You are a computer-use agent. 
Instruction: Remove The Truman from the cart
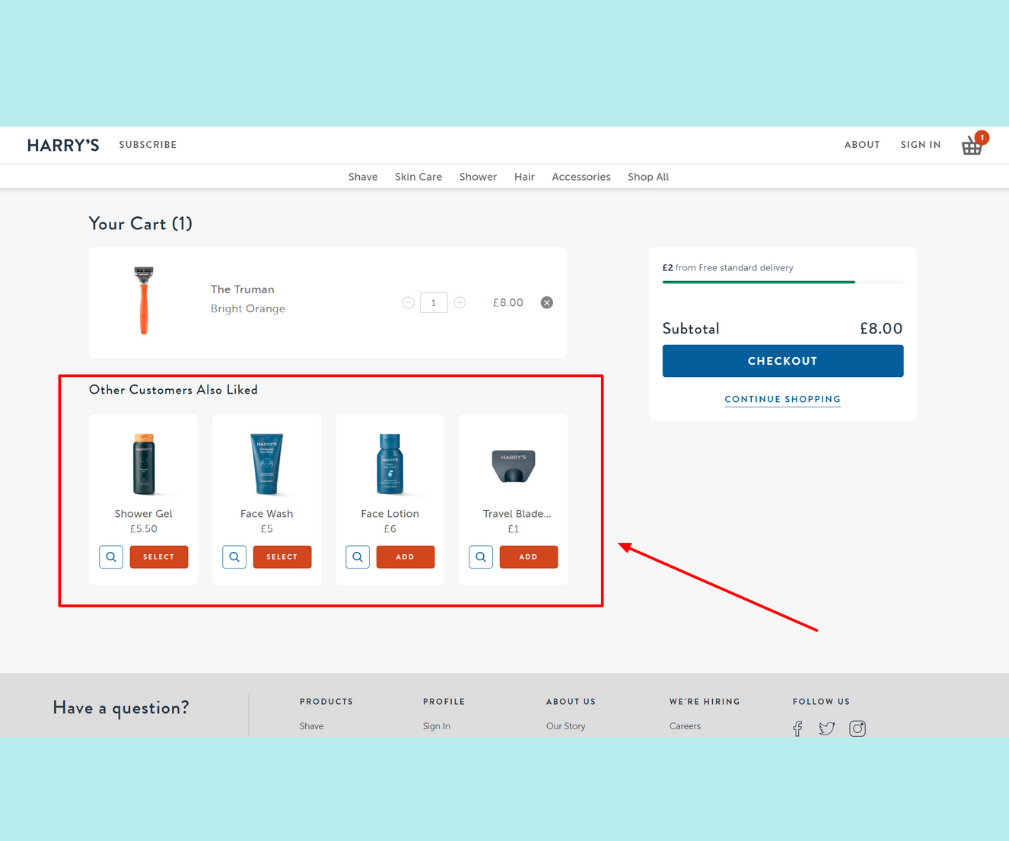(546, 302)
